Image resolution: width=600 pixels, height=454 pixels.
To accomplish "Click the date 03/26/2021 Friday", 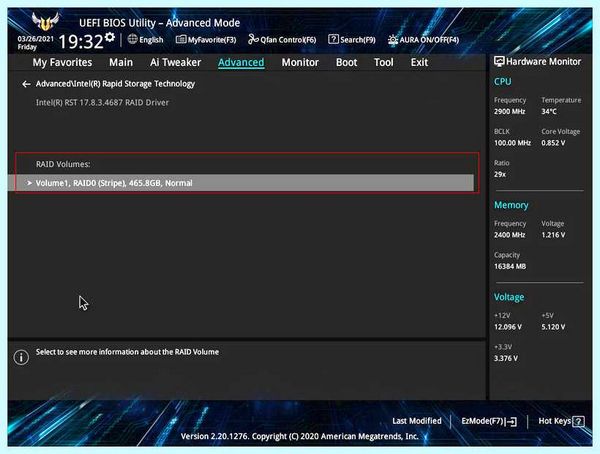I will pos(36,43).
